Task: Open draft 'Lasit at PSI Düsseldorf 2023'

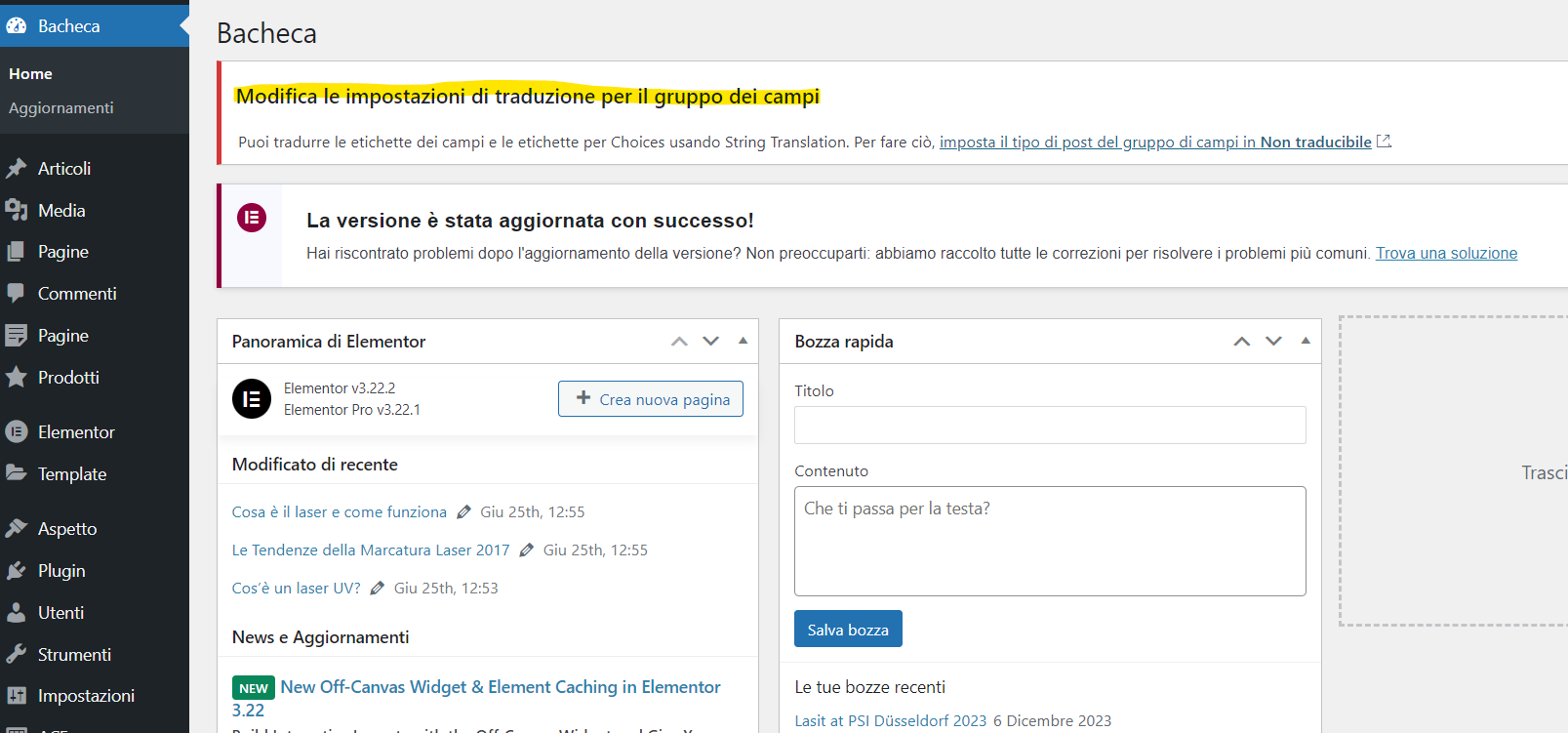Action: 891,720
